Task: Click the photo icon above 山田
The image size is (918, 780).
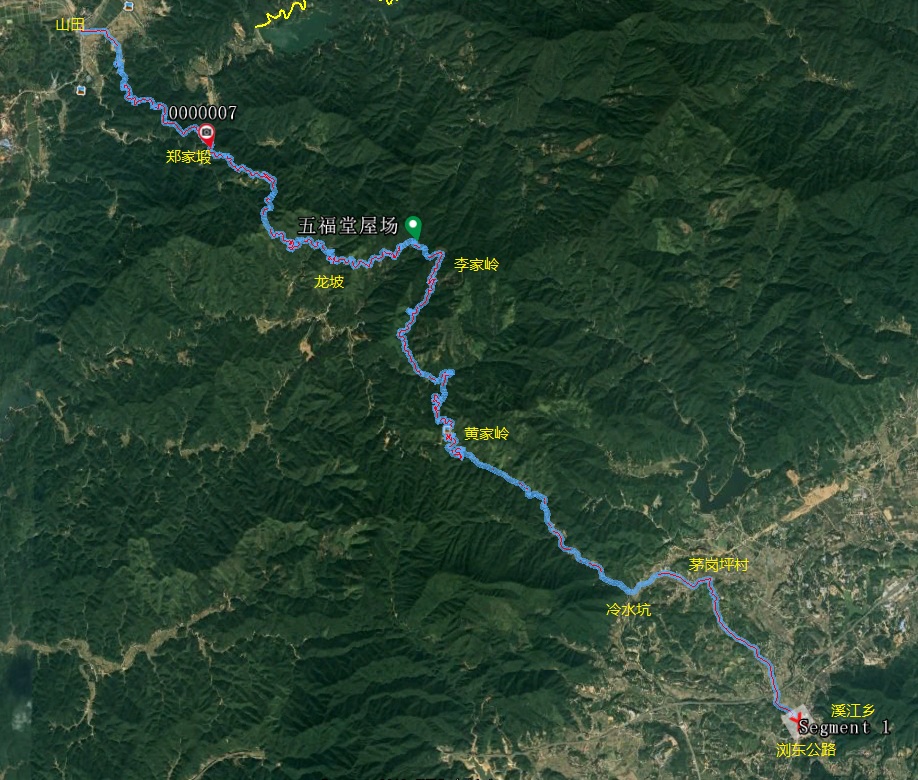Action: click(129, 6)
